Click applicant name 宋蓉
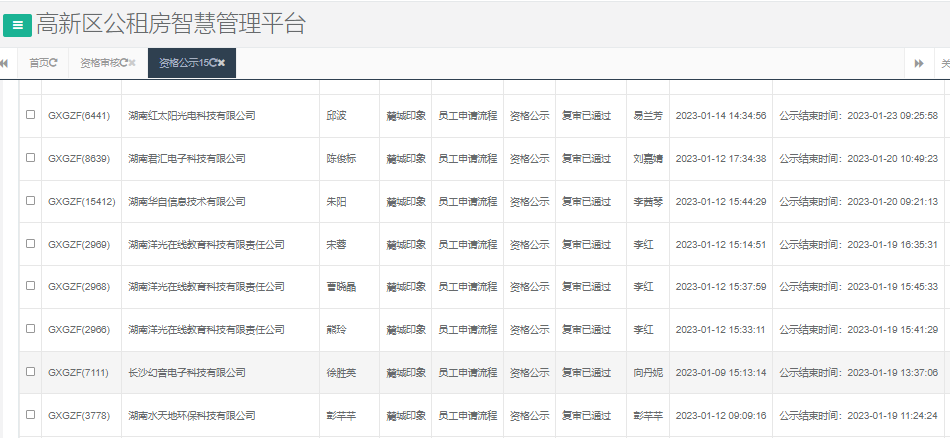 pyautogui.click(x=336, y=245)
